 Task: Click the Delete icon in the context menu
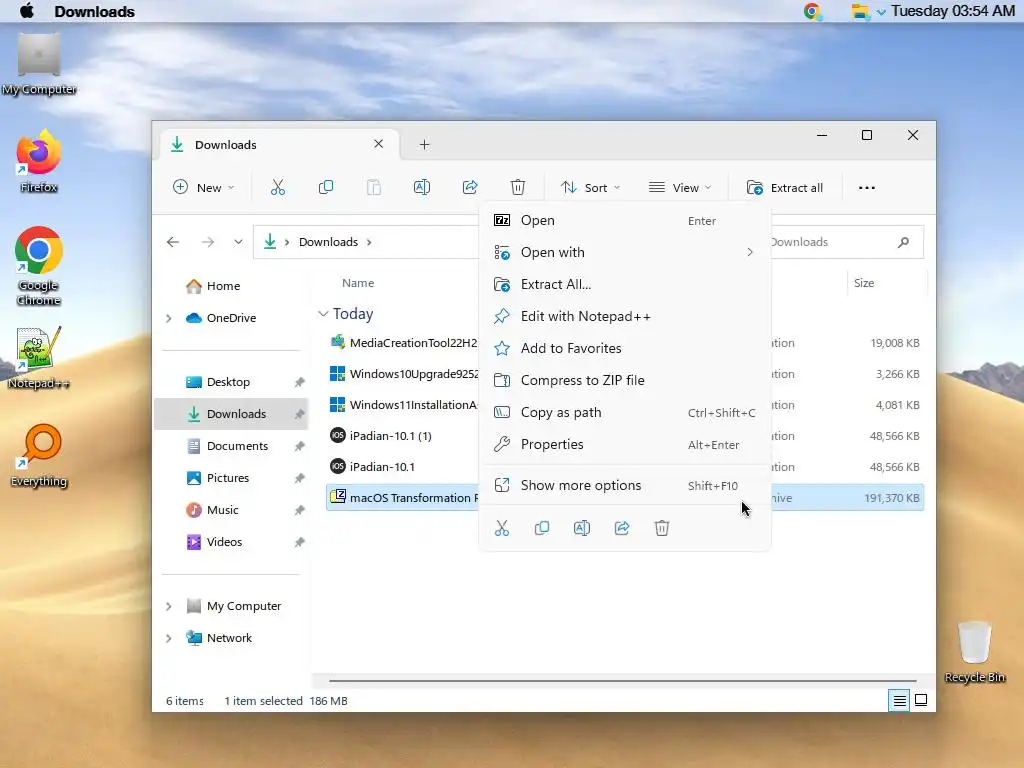(x=662, y=528)
